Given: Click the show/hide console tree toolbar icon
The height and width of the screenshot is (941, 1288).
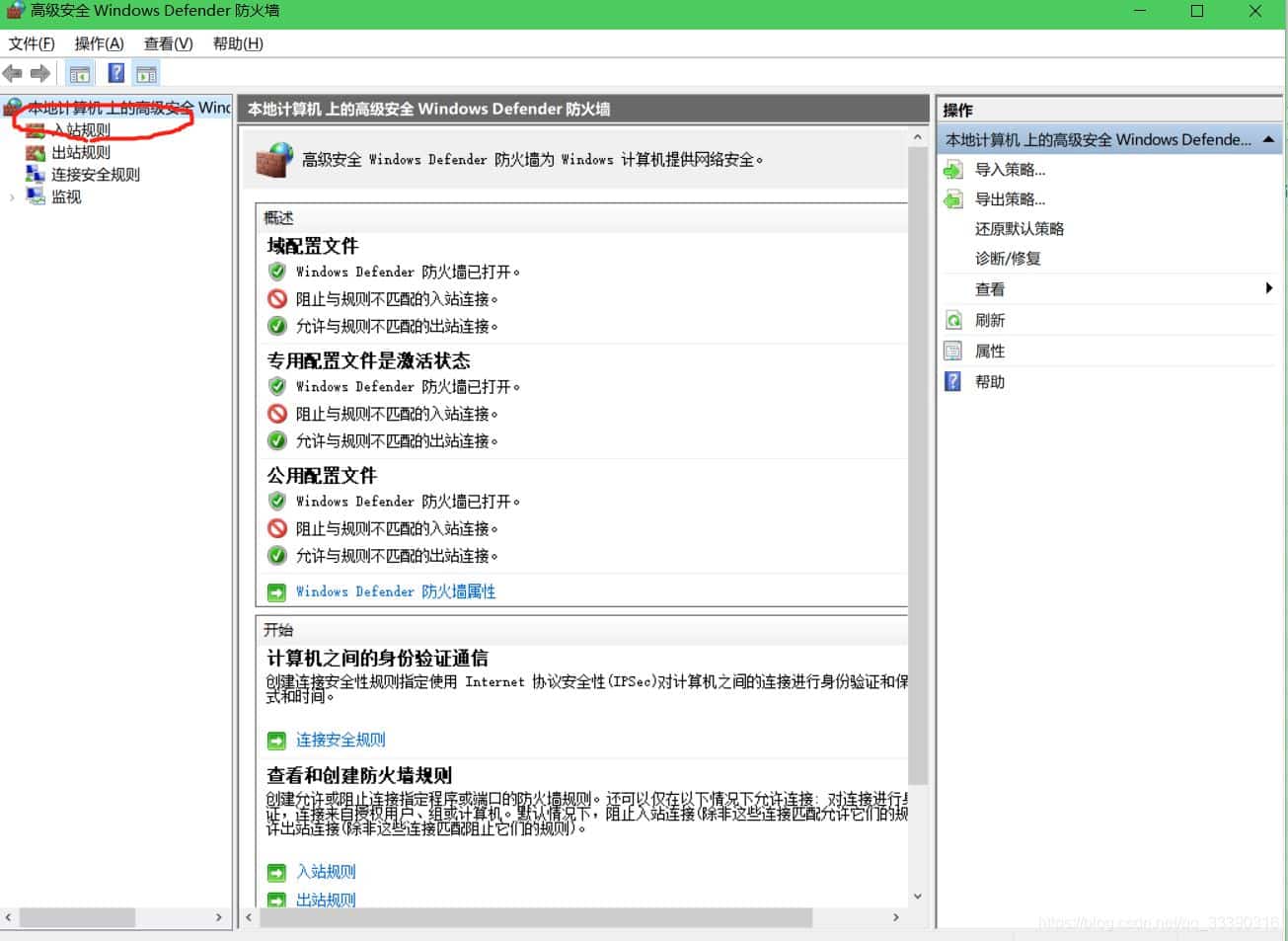Looking at the screenshot, I should pos(80,73).
